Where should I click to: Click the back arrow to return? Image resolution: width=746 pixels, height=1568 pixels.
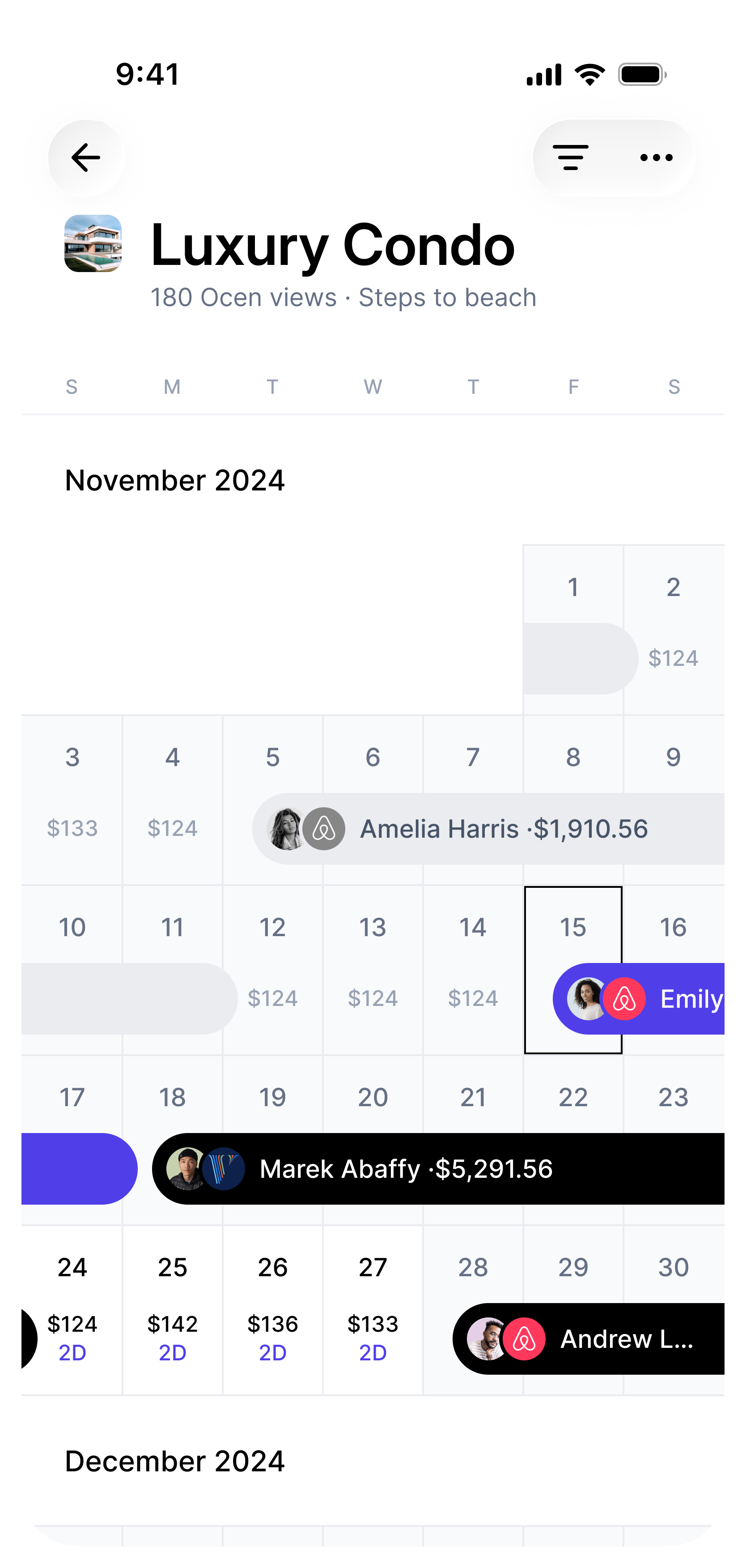click(85, 157)
